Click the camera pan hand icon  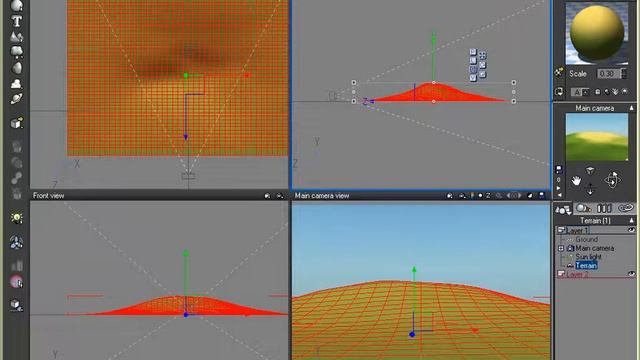[576, 180]
